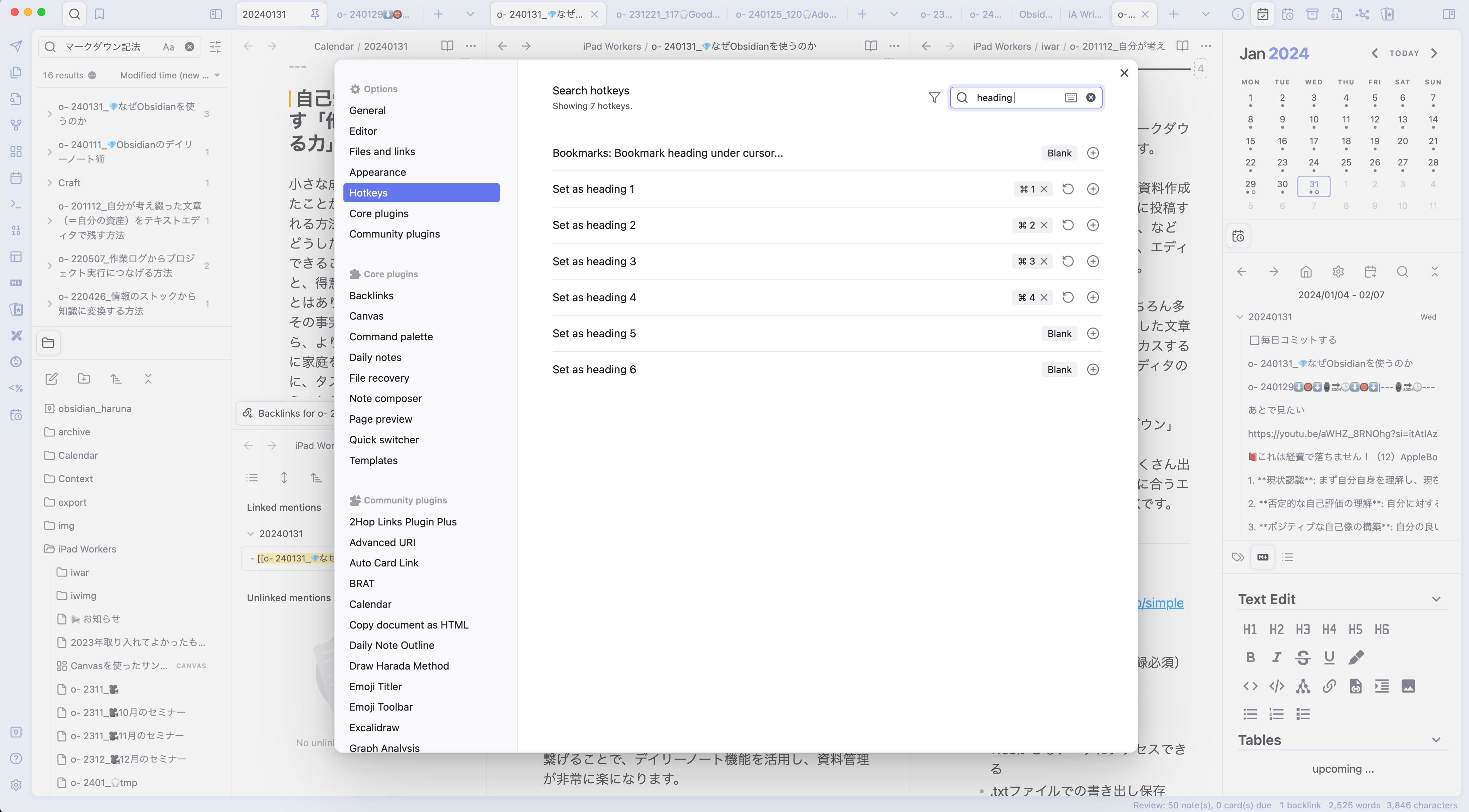Open the bookmarks icon in top toolbar
Image resolution: width=1469 pixels, height=812 pixels.
(99, 14)
